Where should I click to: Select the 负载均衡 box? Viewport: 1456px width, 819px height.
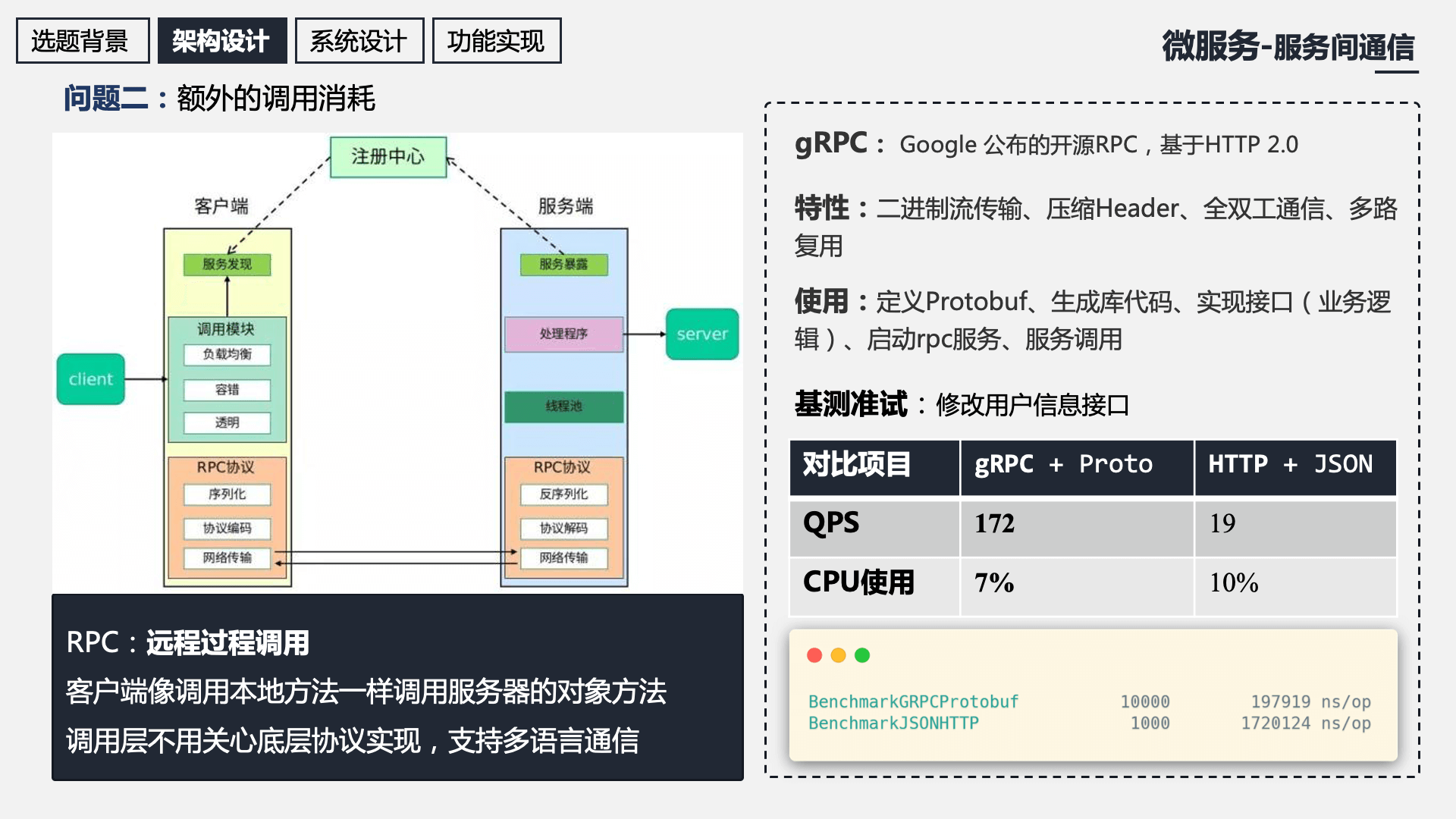[227, 354]
